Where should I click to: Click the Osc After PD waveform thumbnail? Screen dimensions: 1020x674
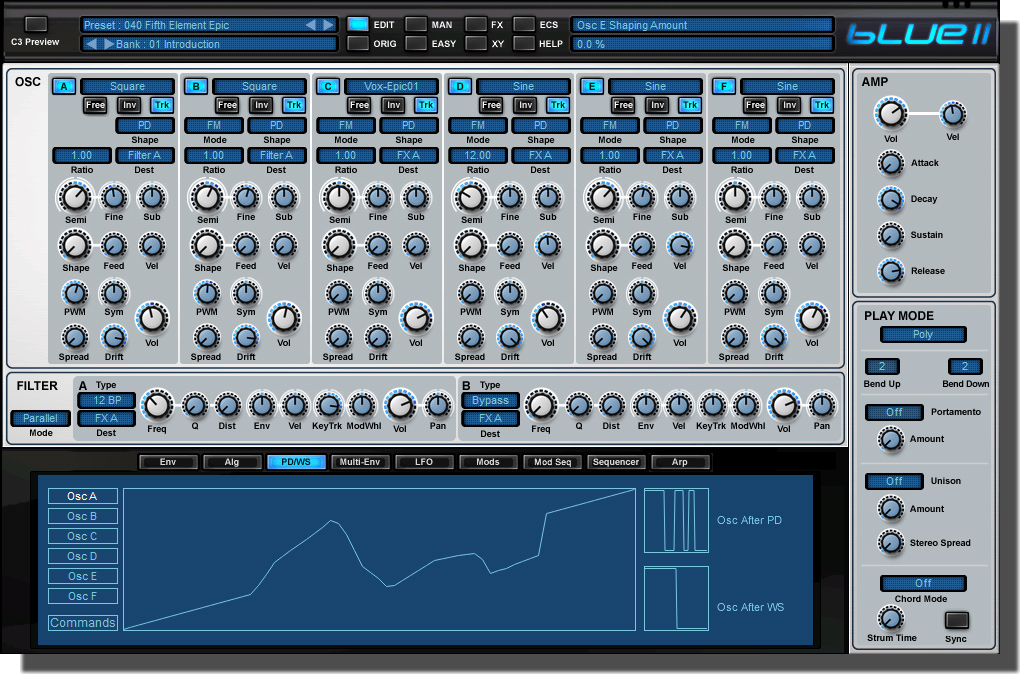point(676,520)
